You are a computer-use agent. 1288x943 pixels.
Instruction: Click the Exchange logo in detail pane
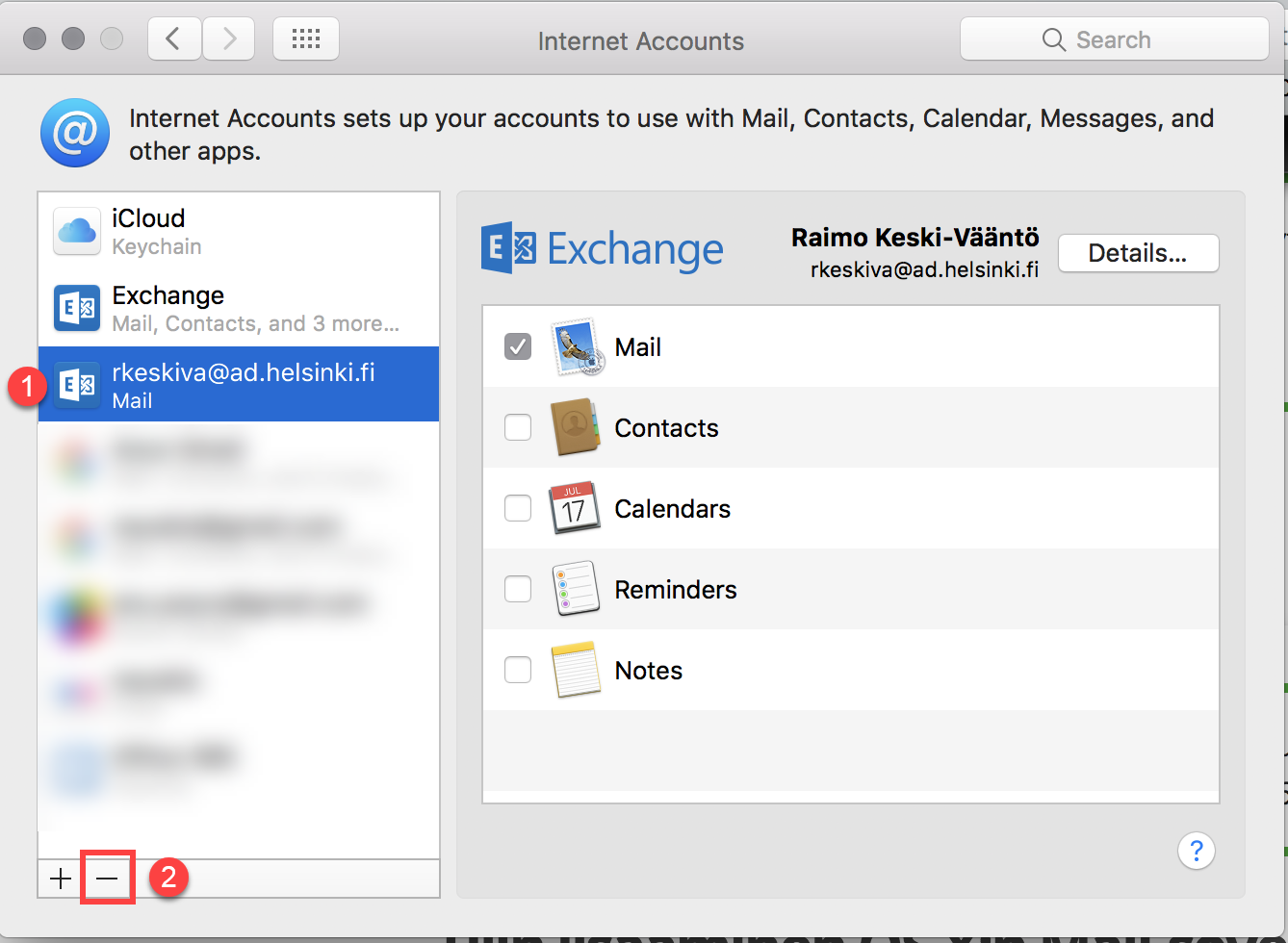[x=603, y=249]
